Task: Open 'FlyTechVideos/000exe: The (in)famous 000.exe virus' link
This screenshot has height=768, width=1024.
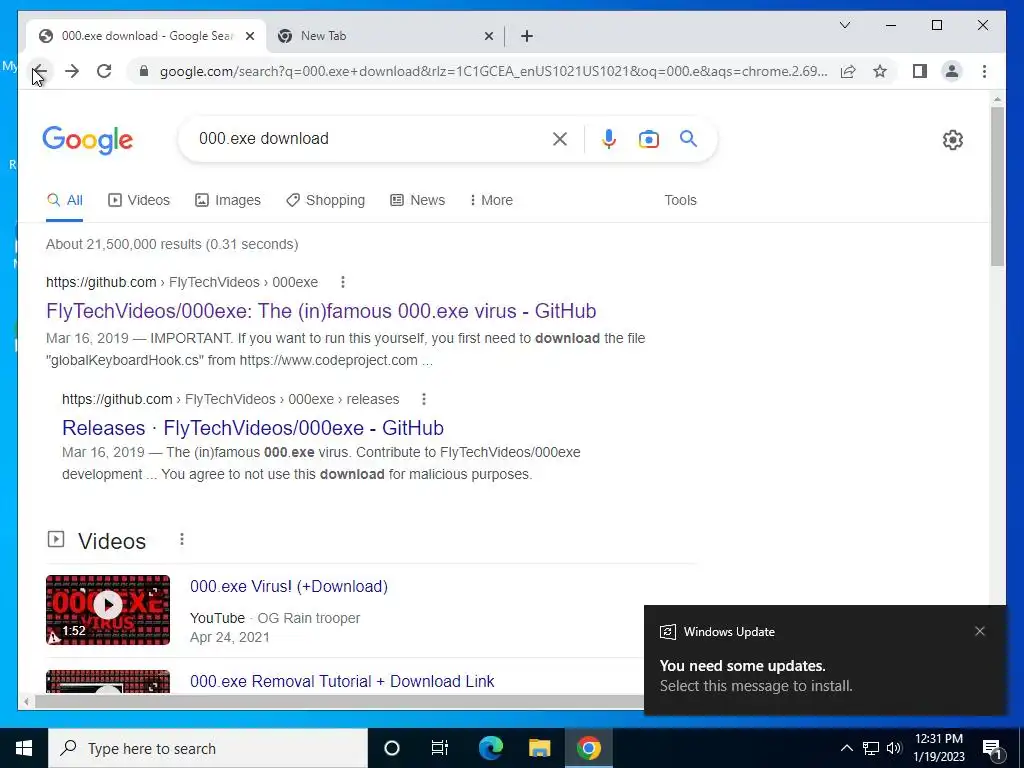Action: pyautogui.click(x=321, y=311)
